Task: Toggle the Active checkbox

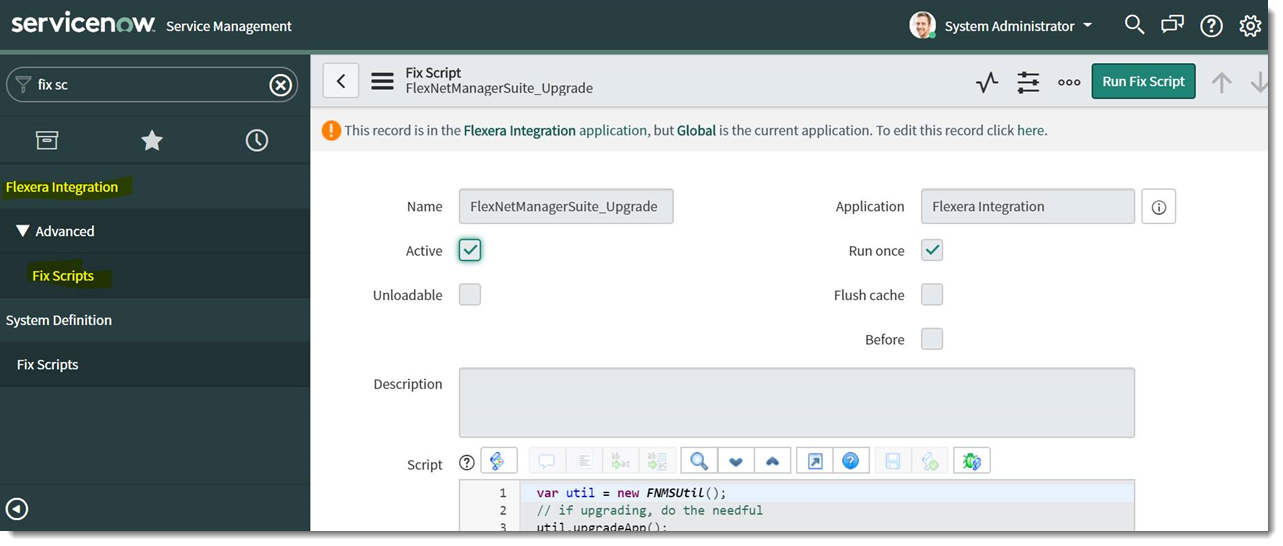Action: pos(470,250)
